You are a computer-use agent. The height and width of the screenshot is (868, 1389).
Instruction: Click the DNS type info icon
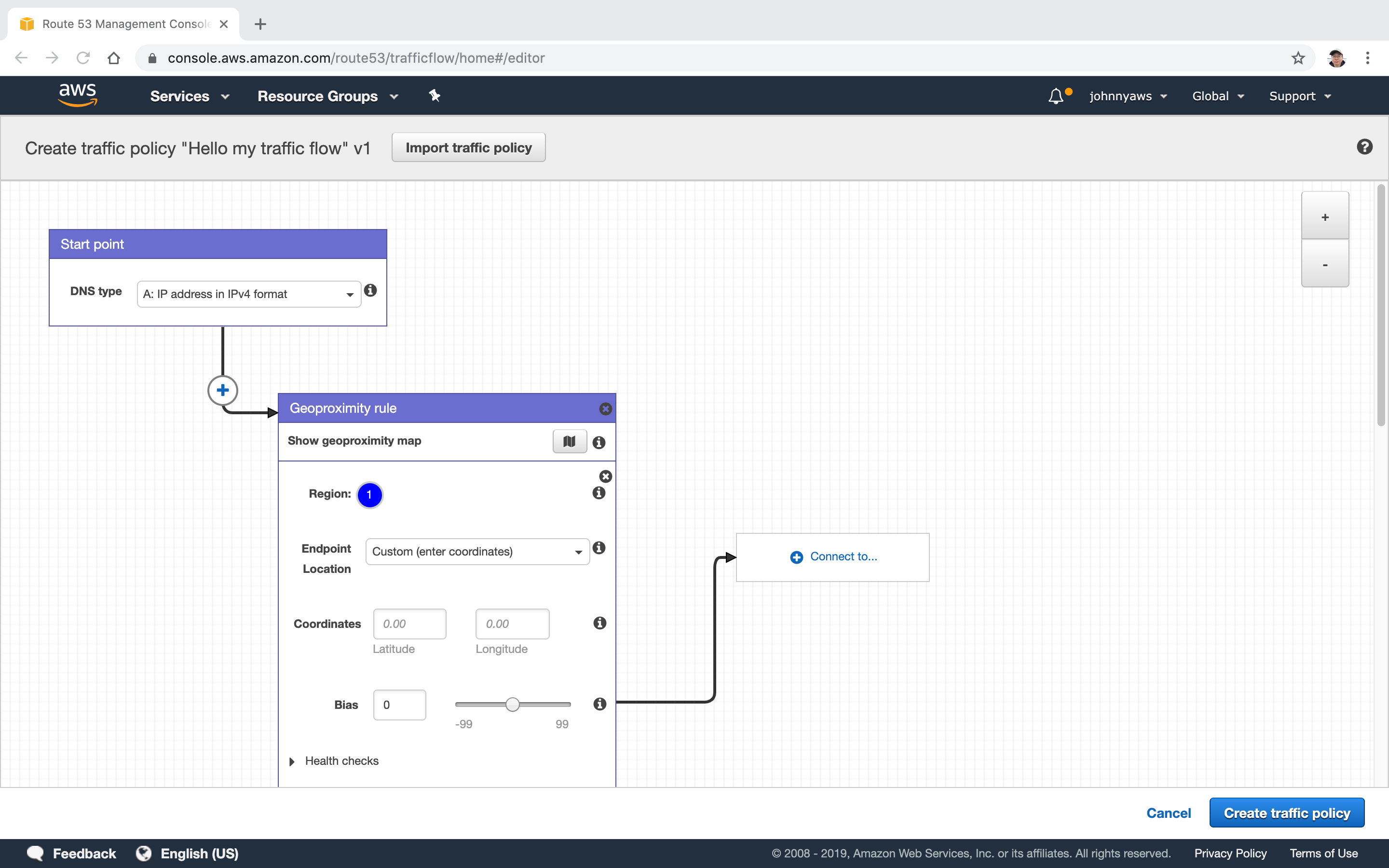point(370,290)
